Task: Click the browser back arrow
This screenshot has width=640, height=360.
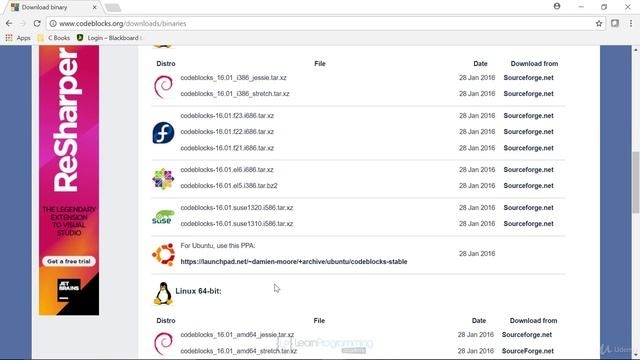Action: tap(9, 24)
